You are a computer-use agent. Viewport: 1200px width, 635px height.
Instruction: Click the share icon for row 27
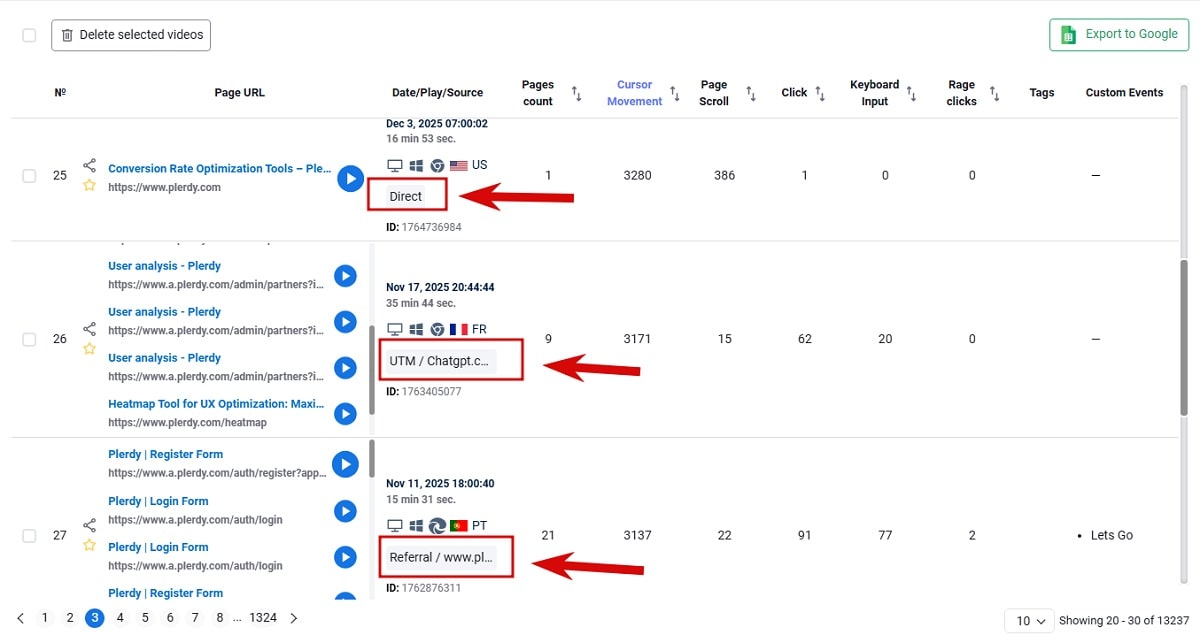click(x=89, y=525)
